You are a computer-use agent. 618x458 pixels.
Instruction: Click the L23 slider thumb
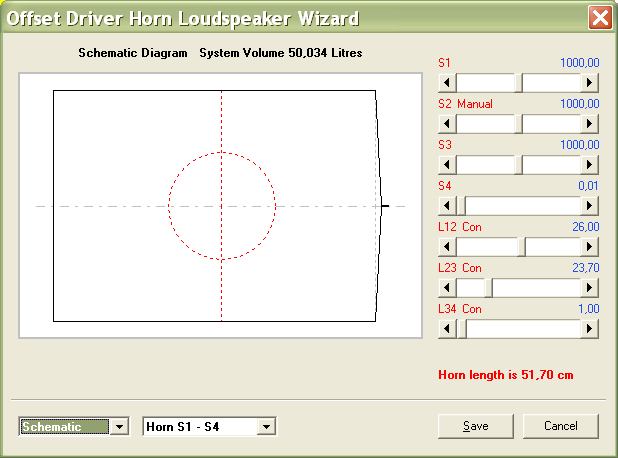489,288
